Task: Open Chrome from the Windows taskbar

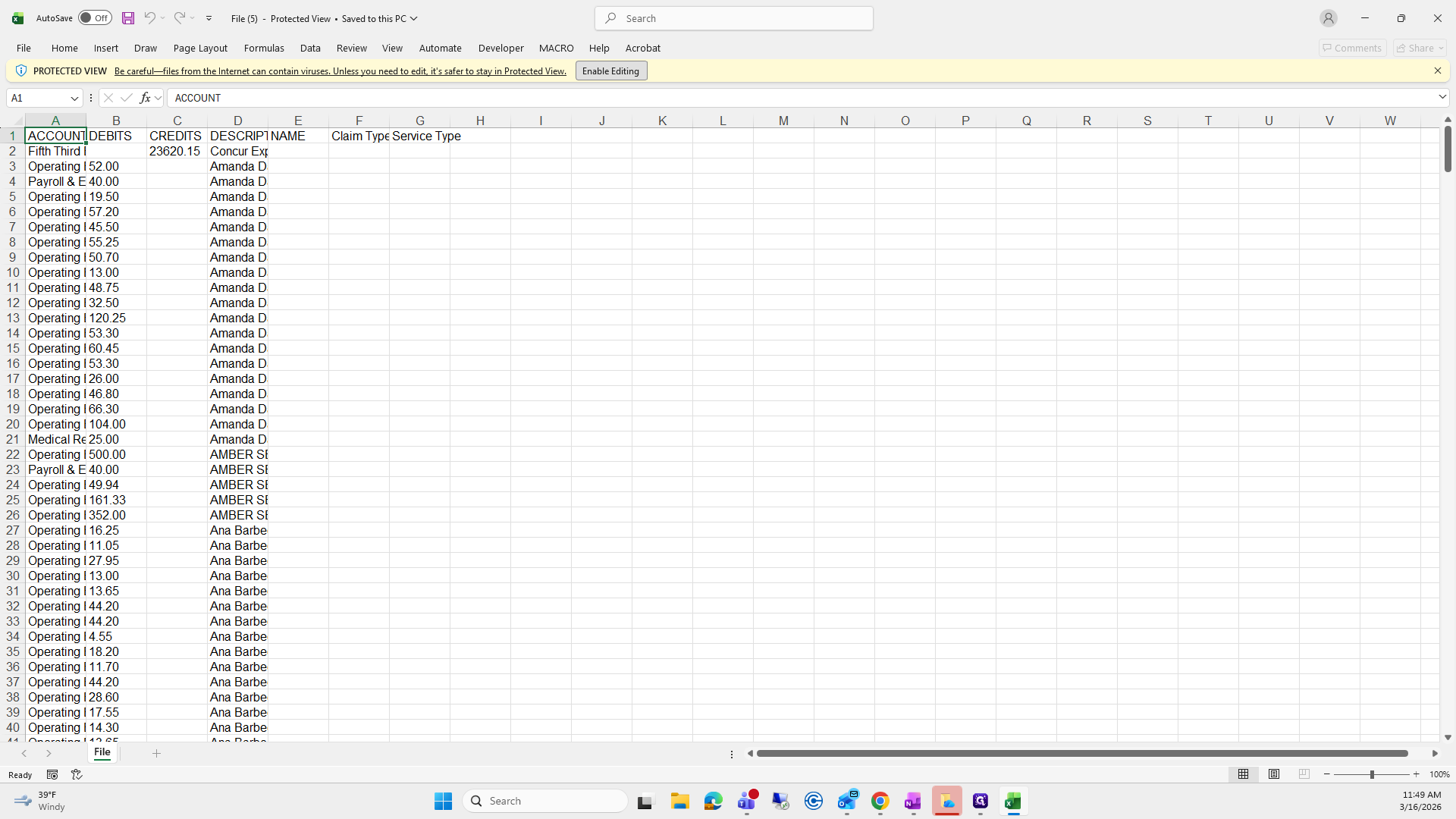Action: pyautogui.click(x=880, y=801)
